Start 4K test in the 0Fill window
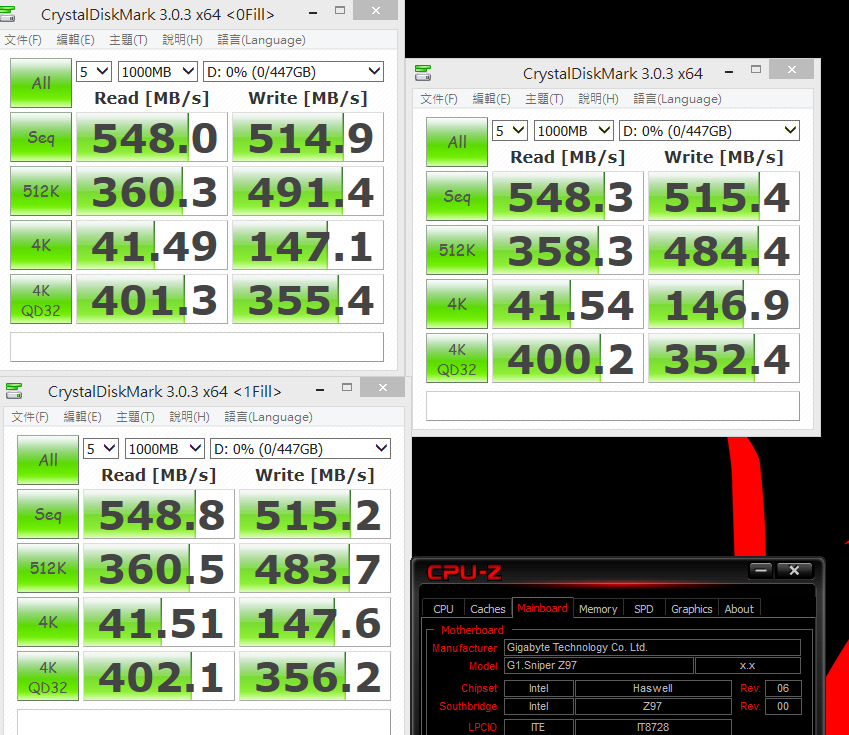 pos(41,245)
